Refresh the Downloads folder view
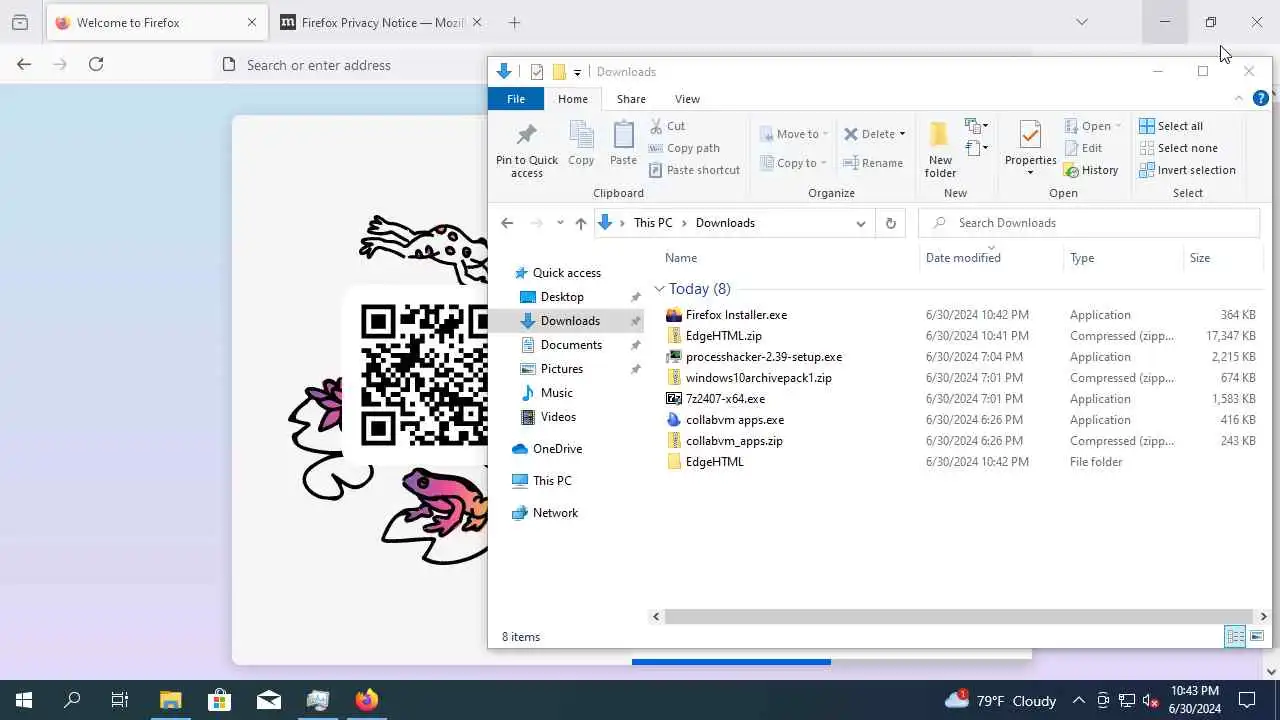The width and height of the screenshot is (1280, 720). pos(890,223)
